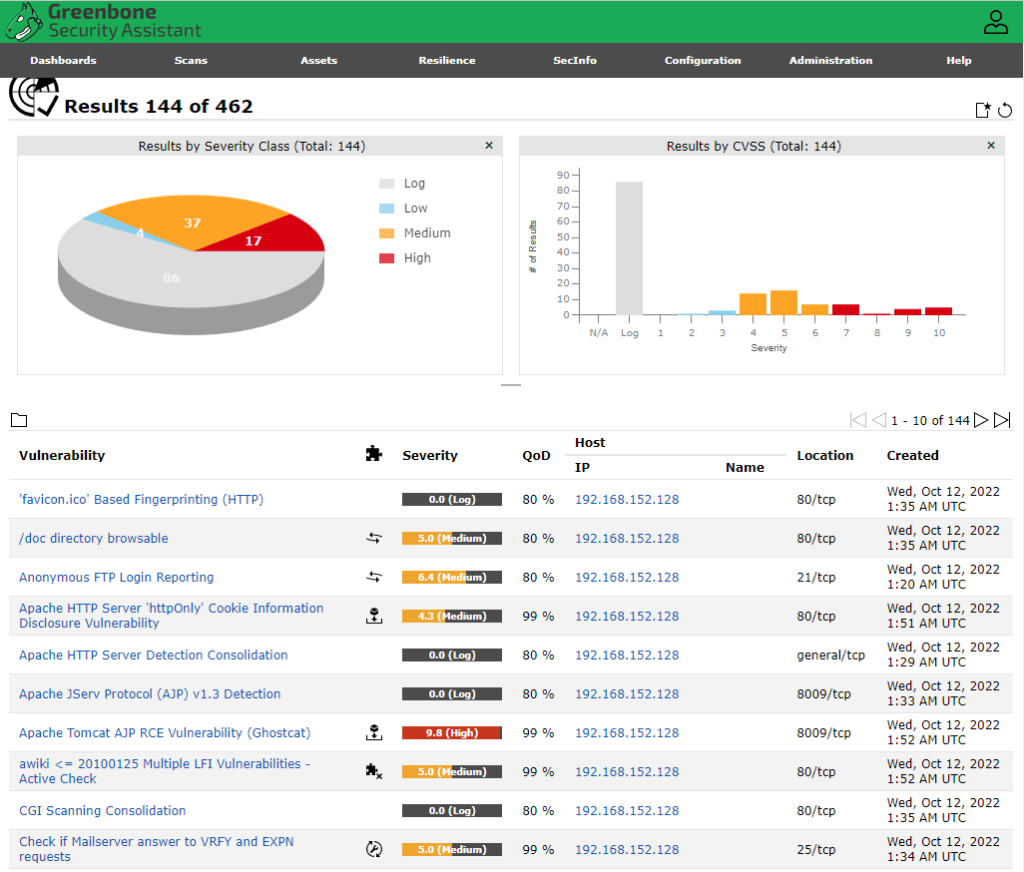
Task: Click the add new dashboard display icon
Action: pyautogui.click(x=982, y=110)
